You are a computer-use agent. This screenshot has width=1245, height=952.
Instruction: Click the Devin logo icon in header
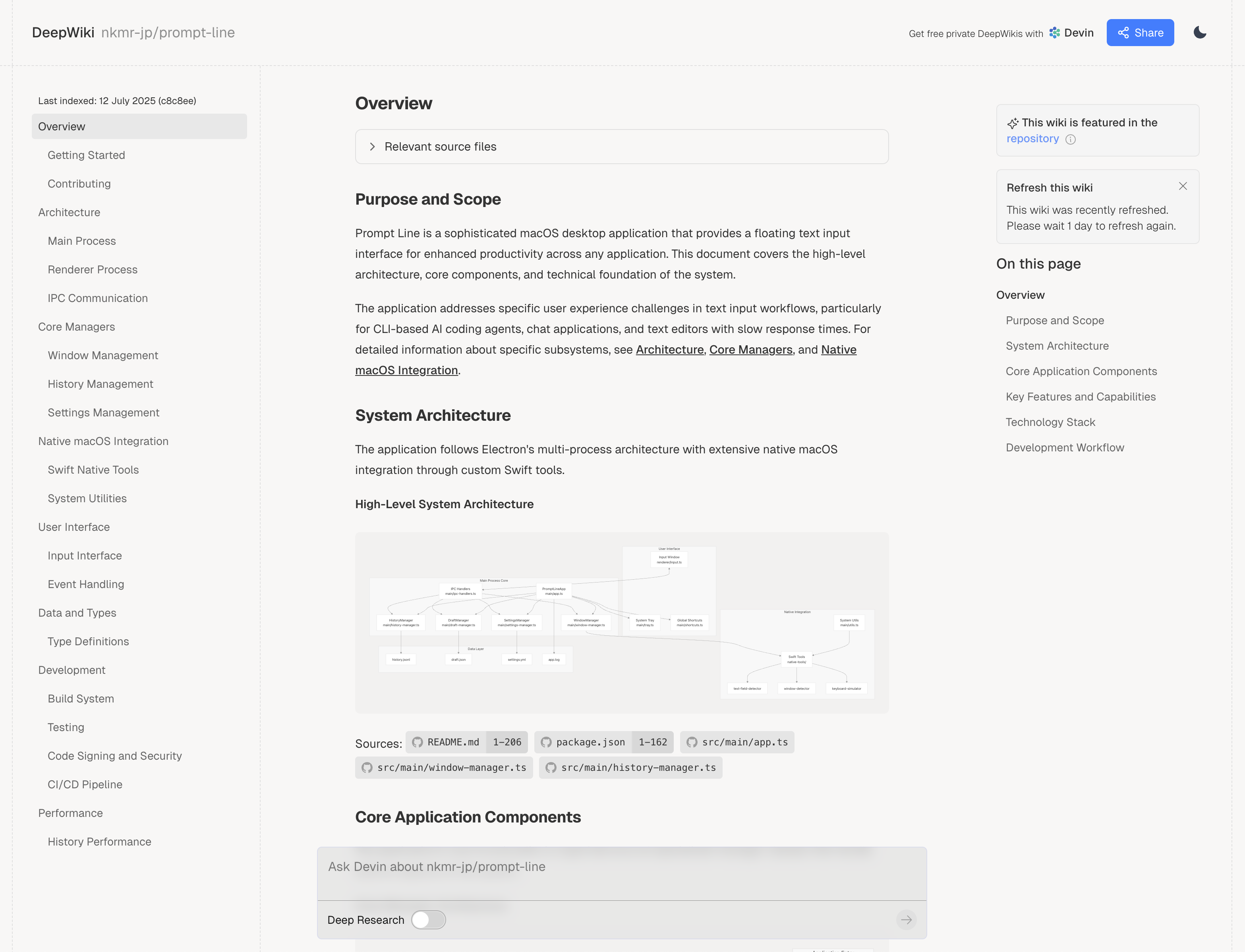1054,33
